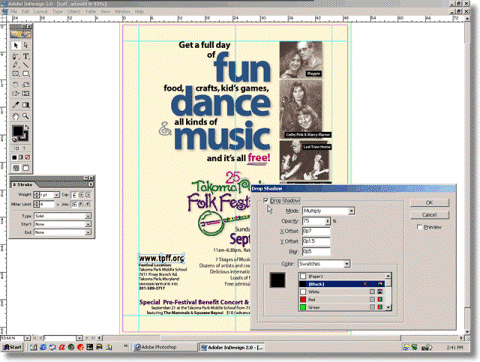
Task: Select the Bevel Join stroke option
Action: (x=88, y=204)
